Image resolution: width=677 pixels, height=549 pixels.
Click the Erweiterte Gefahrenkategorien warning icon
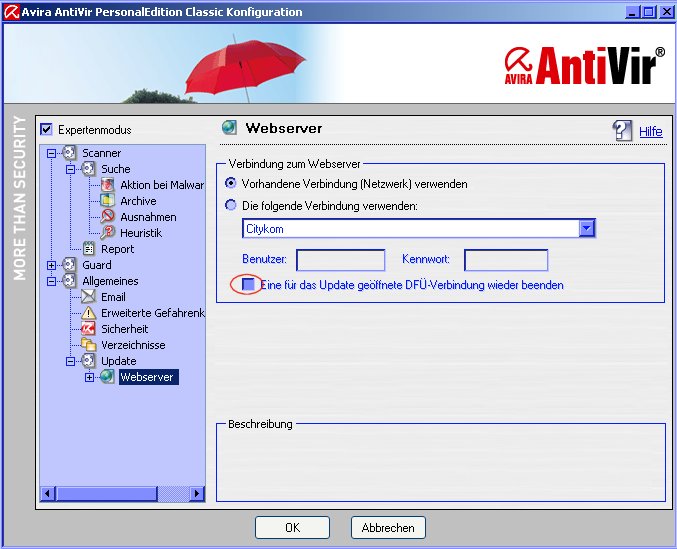pyautogui.click(x=89, y=312)
